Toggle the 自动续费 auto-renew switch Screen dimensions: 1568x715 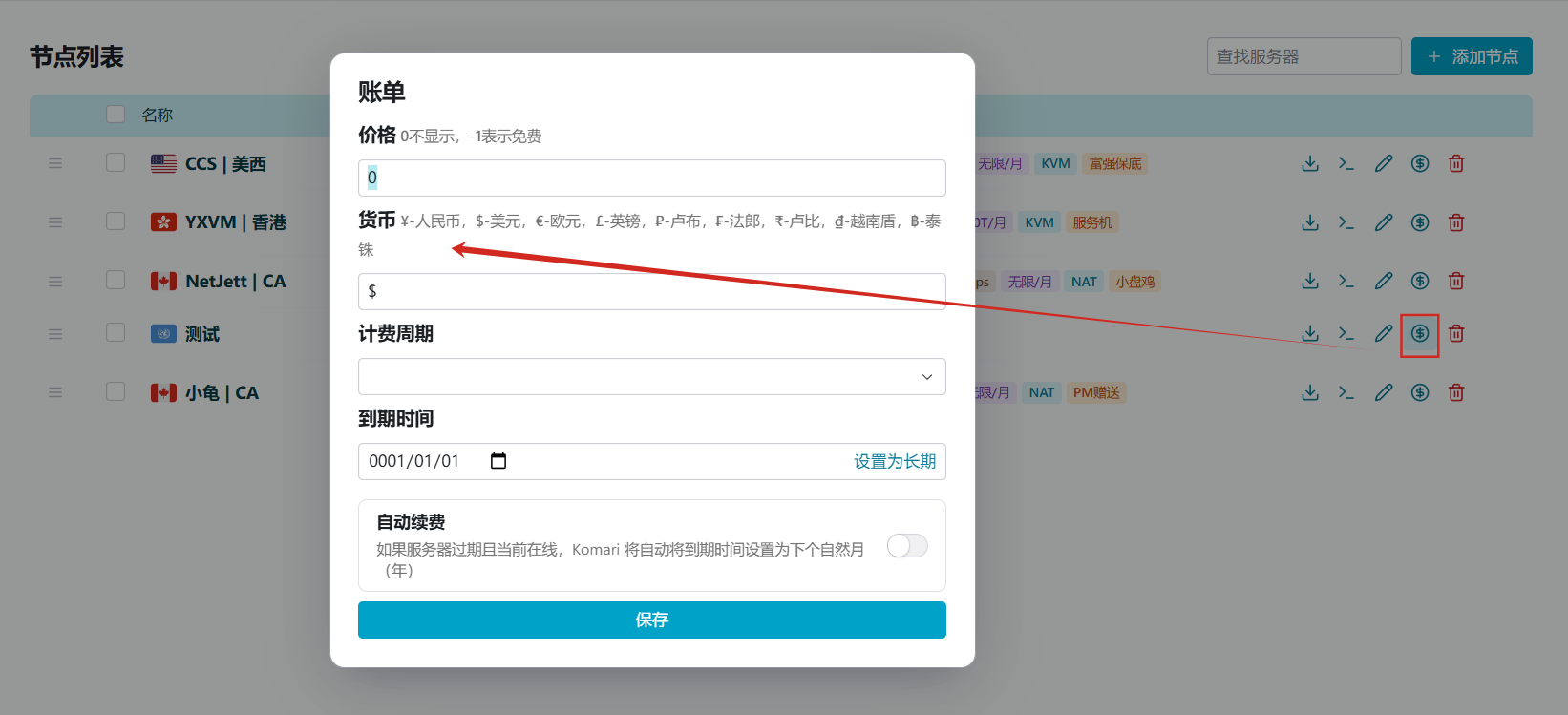click(907, 545)
